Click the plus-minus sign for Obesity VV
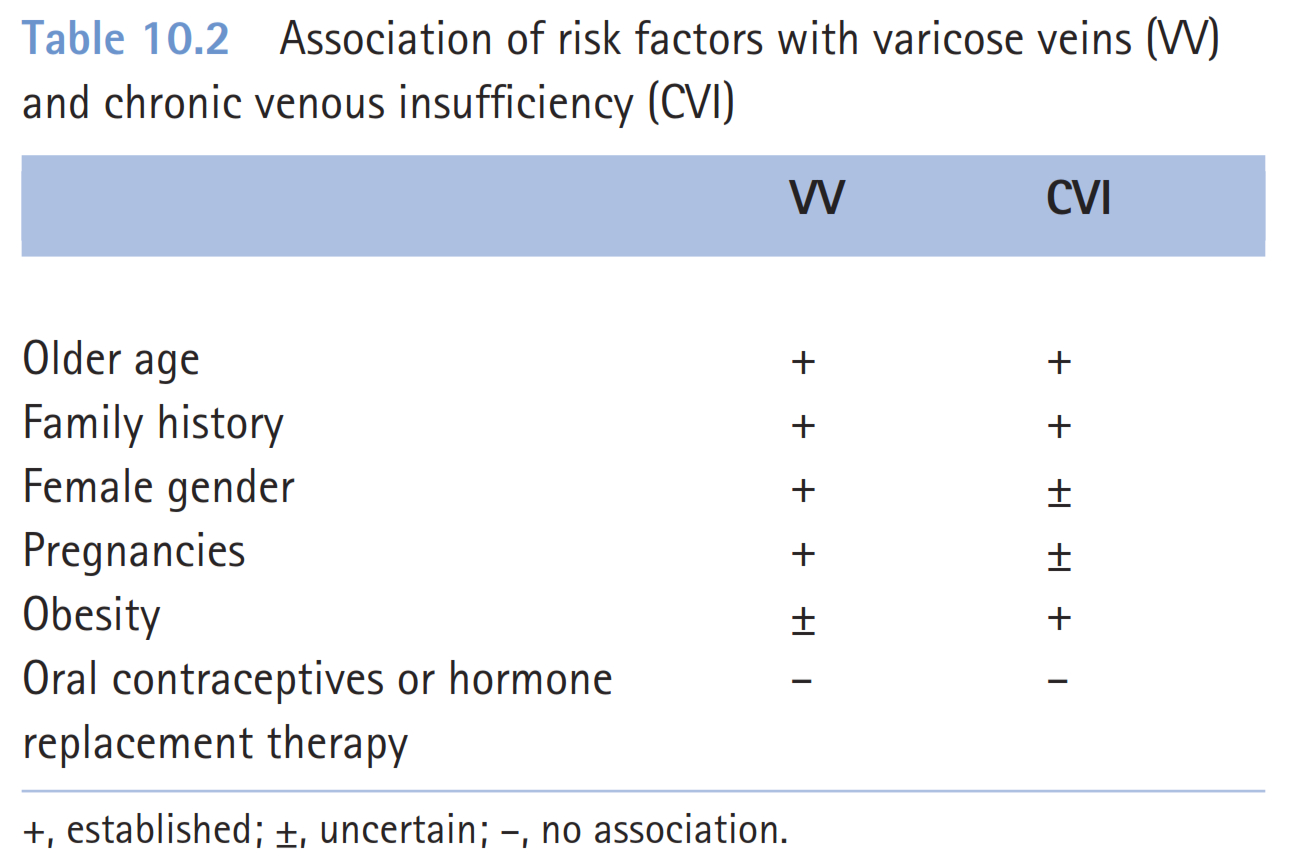1294x859 pixels. (x=802, y=620)
